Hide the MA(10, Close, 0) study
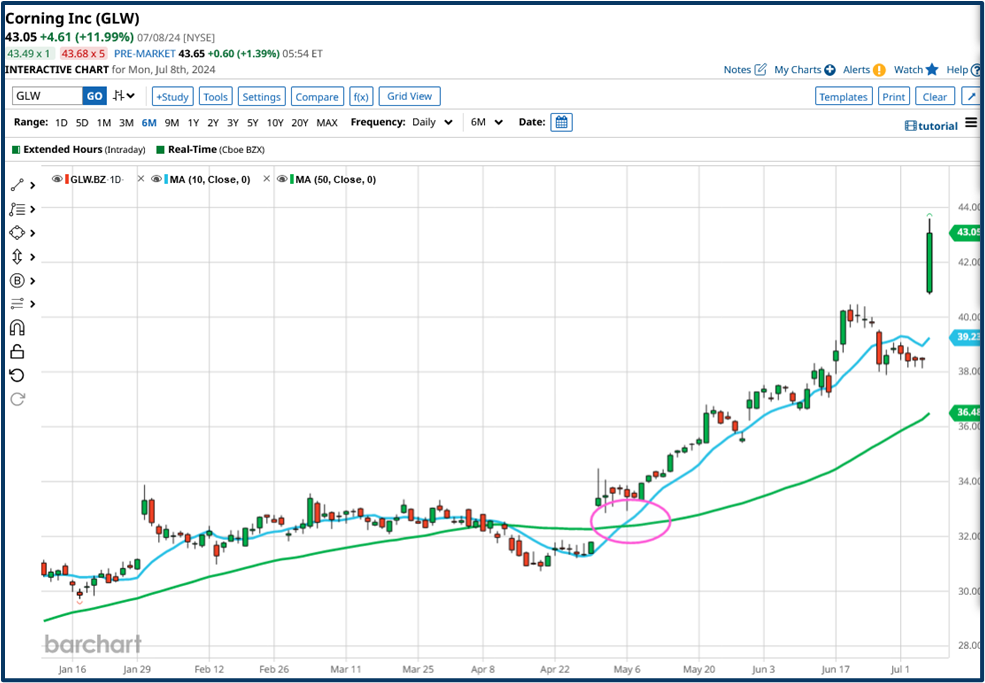The image size is (985, 683). (155, 179)
